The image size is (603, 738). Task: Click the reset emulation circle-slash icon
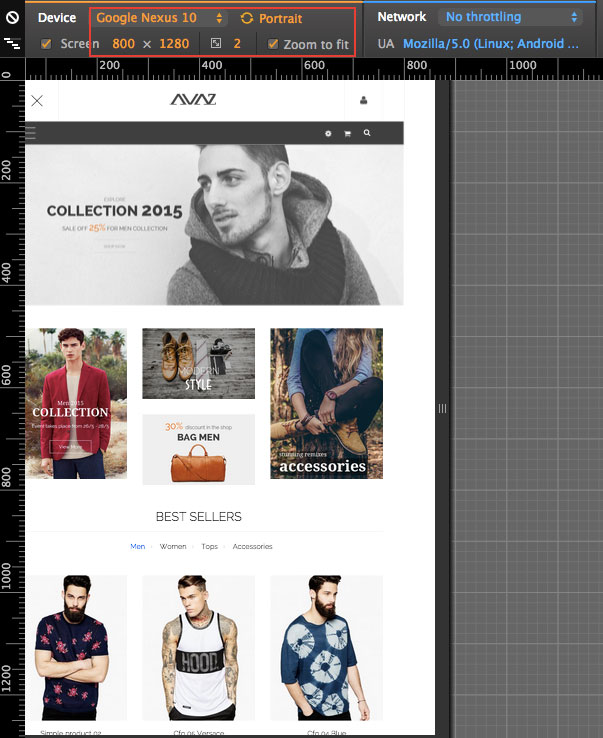[13, 18]
